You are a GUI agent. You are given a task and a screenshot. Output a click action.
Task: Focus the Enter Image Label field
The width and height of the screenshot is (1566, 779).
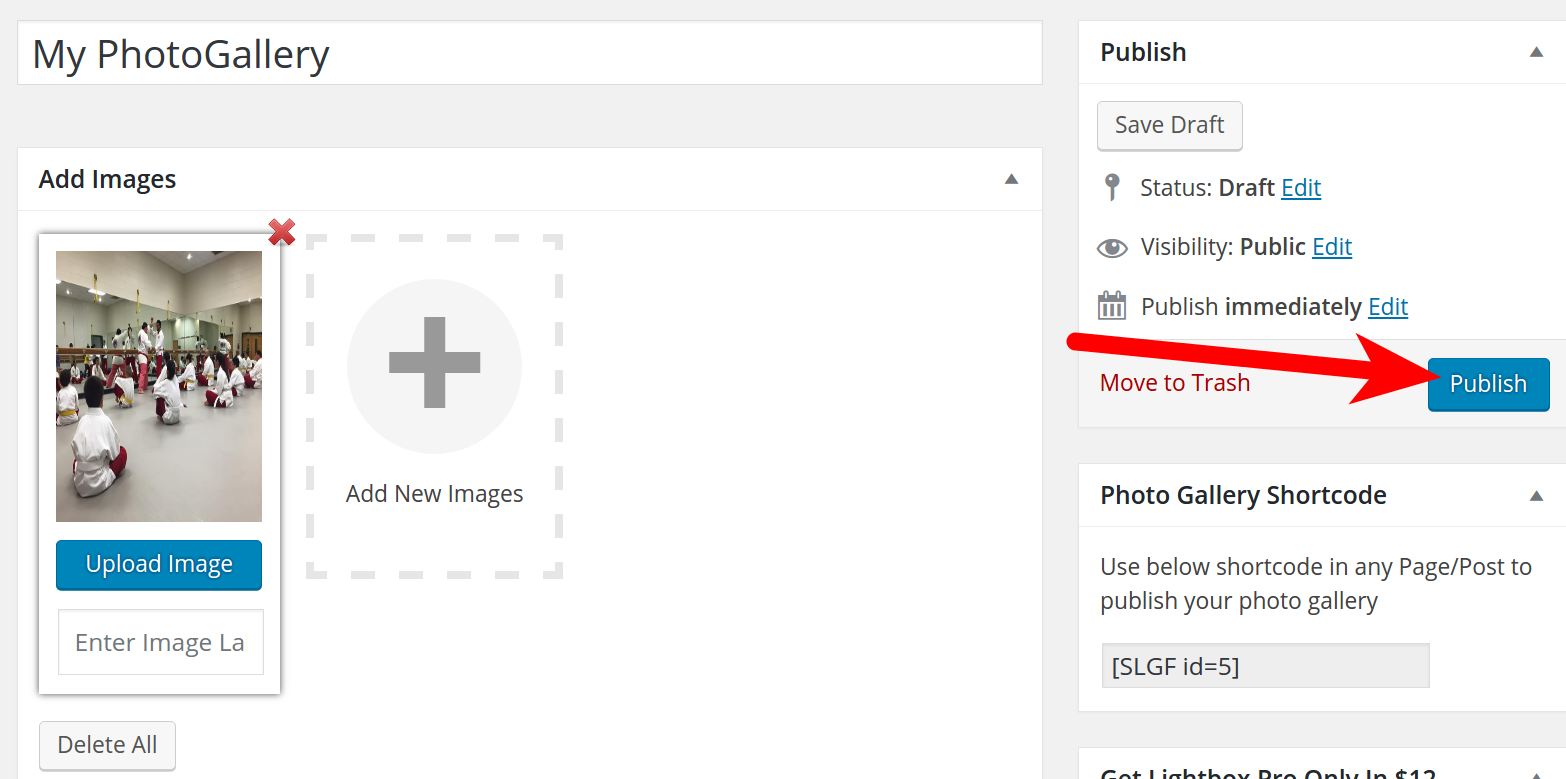tap(161, 642)
